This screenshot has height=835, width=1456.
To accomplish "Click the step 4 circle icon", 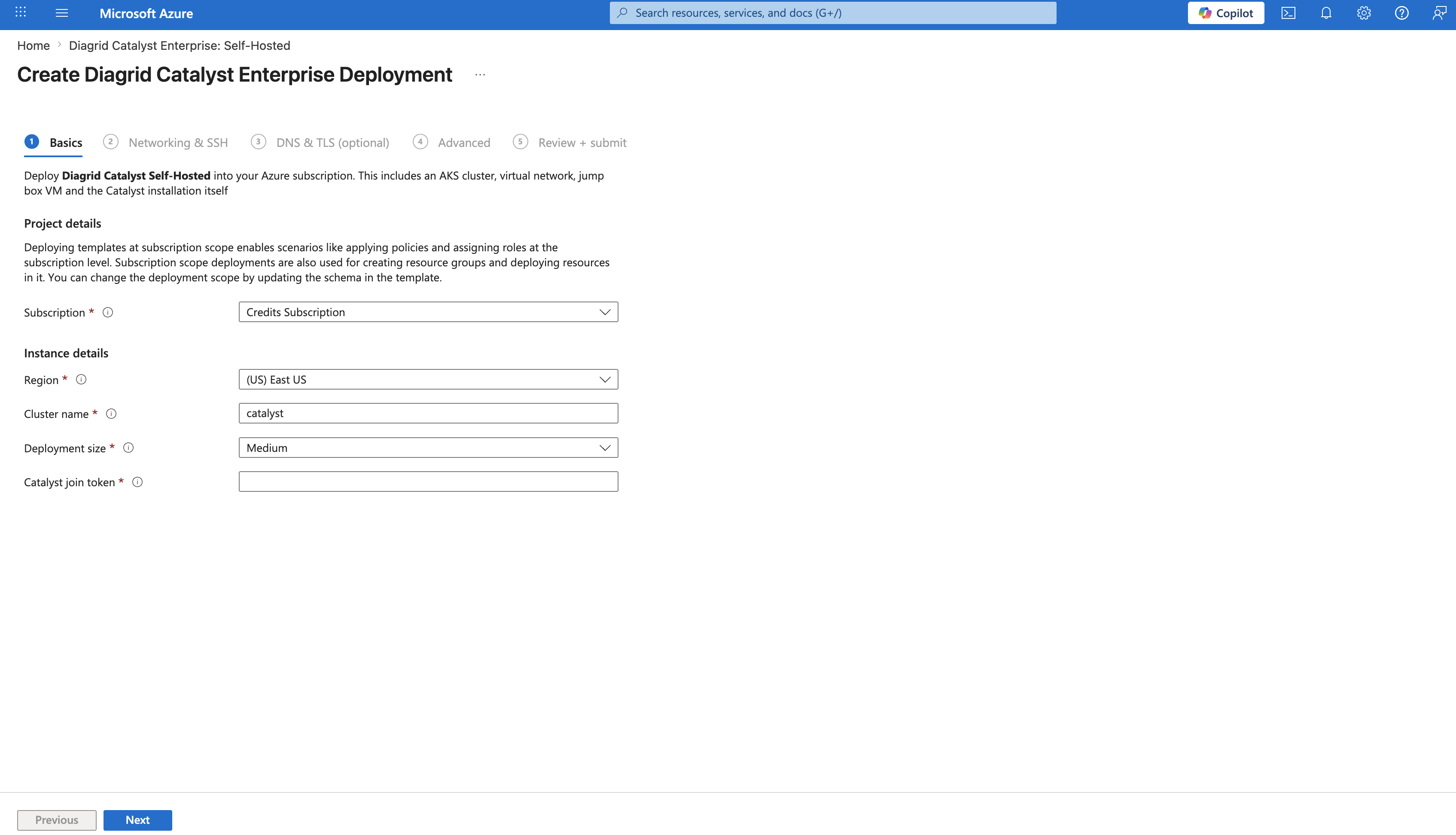I will pyautogui.click(x=420, y=142).
